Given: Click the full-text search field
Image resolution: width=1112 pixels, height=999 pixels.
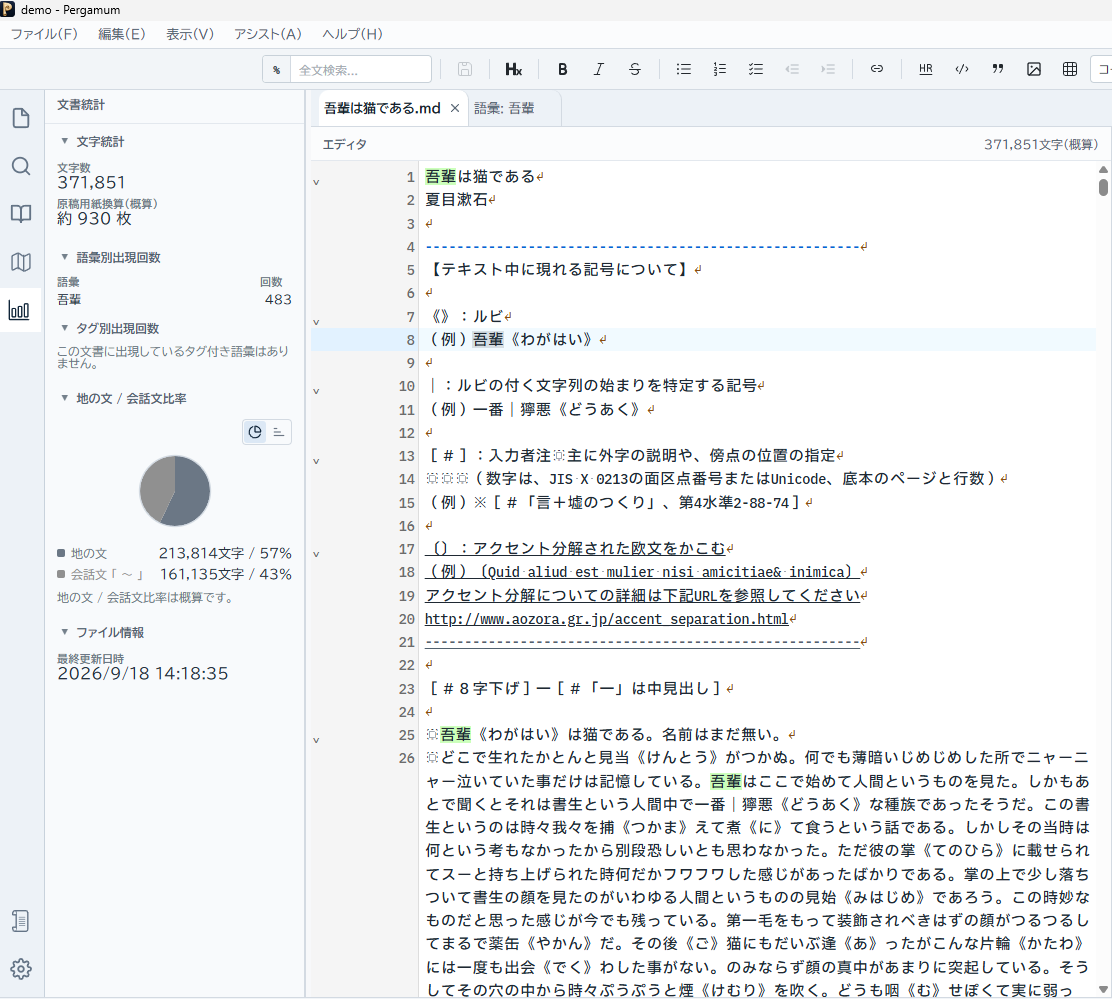Looking at the screenshot, I should tap(361, 69).
